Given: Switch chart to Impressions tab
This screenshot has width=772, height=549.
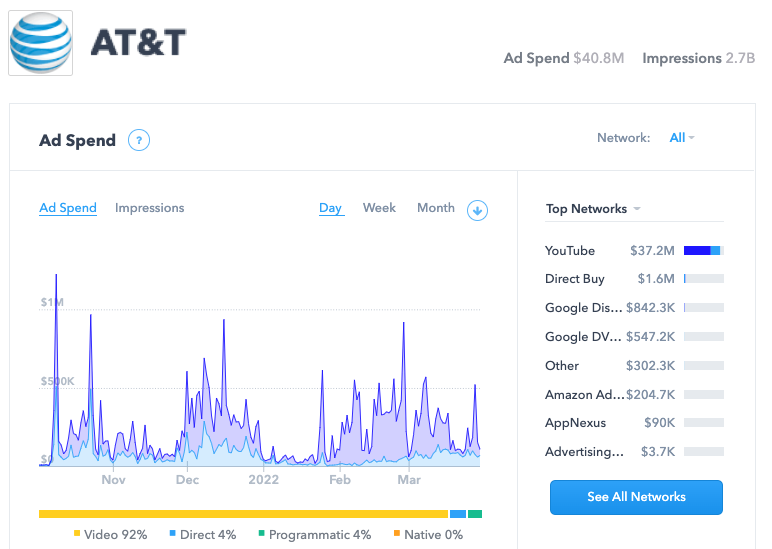Looking at the screenshot, I should pyautogui.click(x=150, y=208).
